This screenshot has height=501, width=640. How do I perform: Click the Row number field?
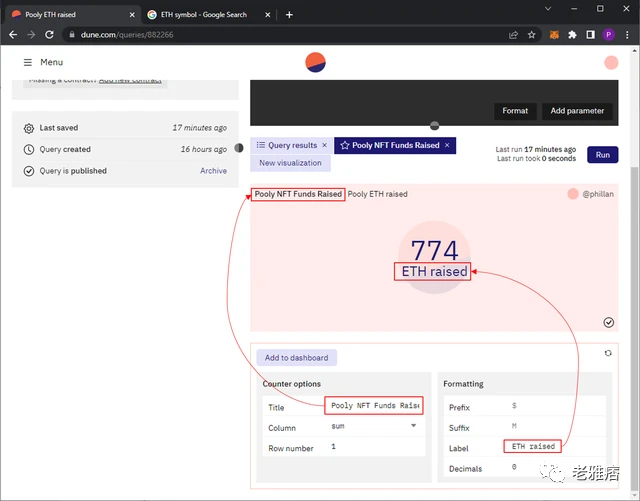[x=373, y=447]
